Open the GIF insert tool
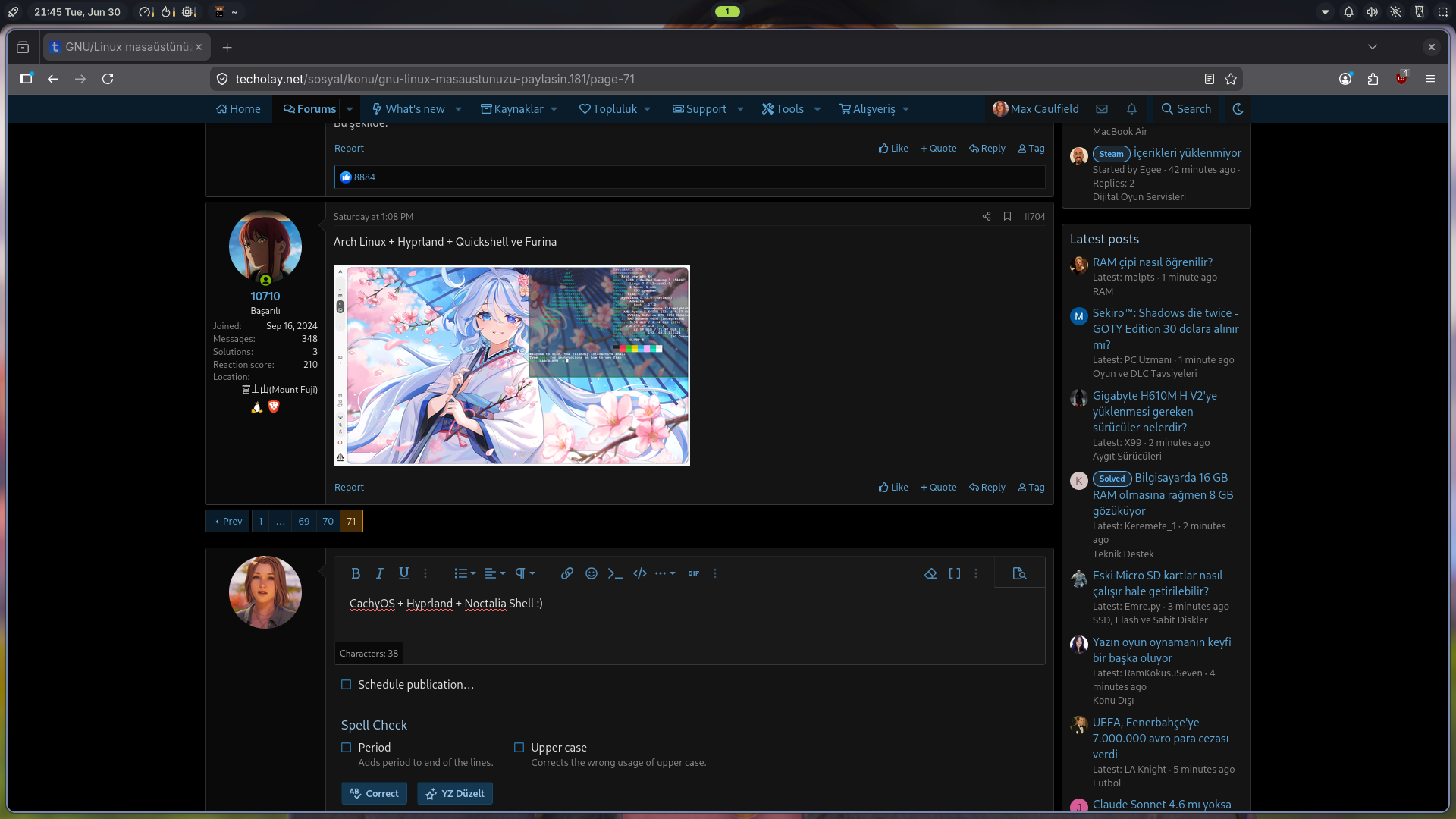 coord(694,573)
